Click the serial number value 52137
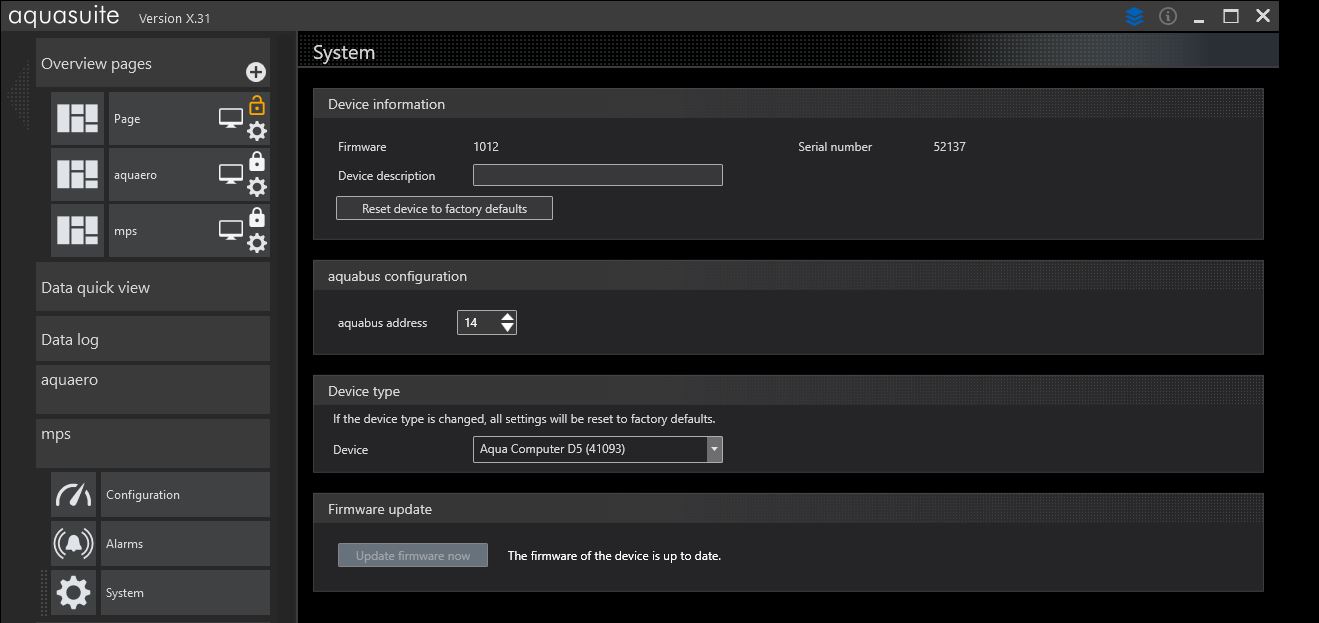The width and height of the screenshot is (1319, 623). [x=949, y=146]
